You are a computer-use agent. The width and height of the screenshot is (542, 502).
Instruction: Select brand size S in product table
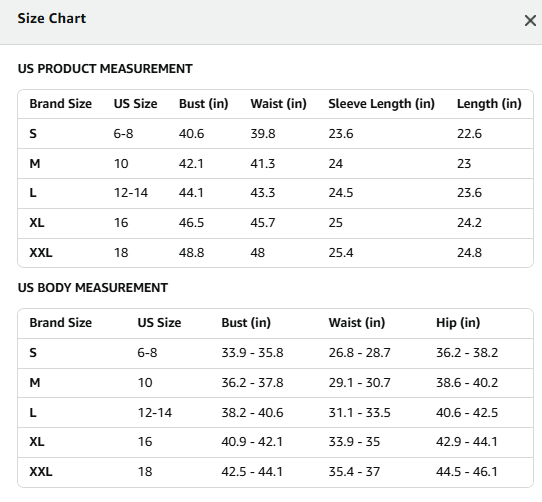pos(33,134)
